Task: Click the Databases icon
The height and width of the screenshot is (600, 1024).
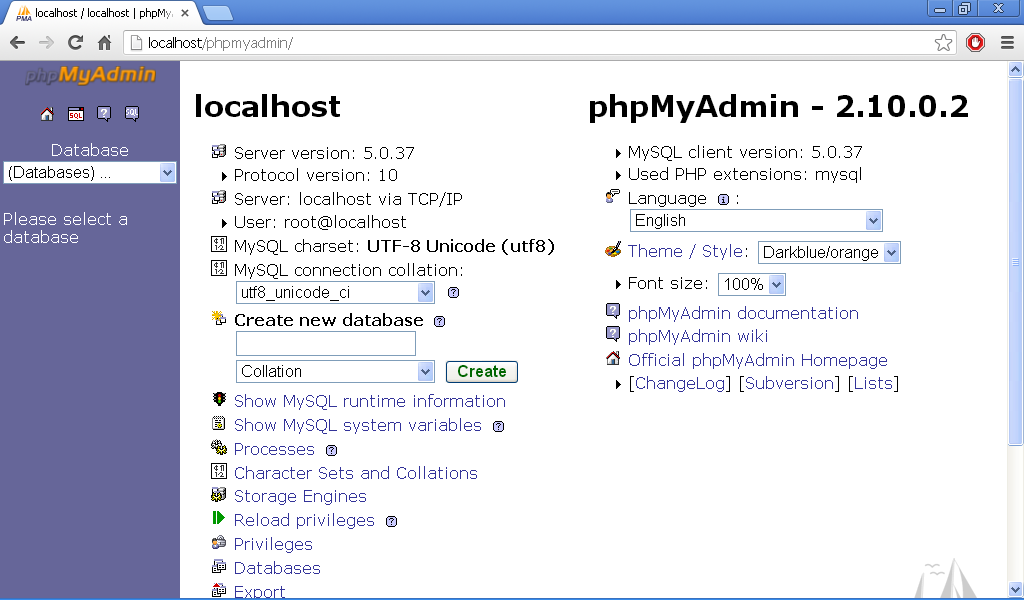Action: coord(219,566)
